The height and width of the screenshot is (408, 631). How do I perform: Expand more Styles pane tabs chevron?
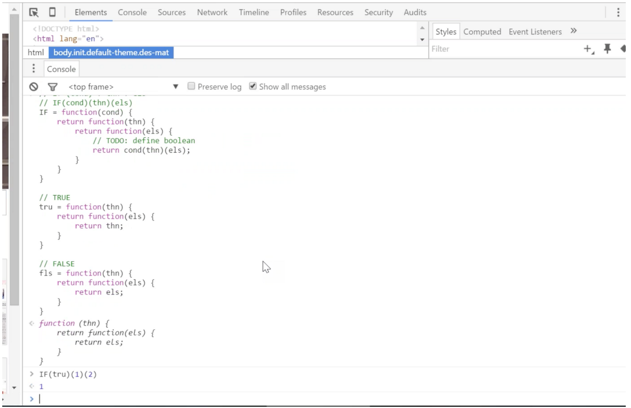tap(574, 31)
